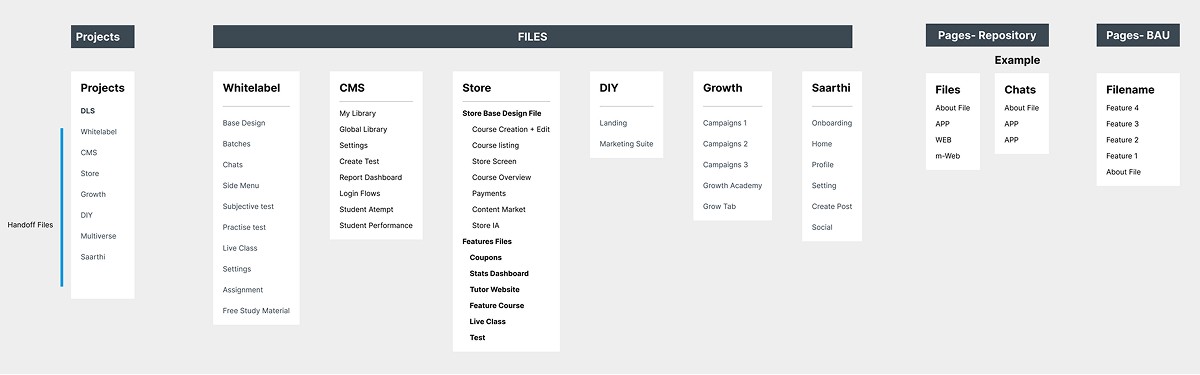1200x375 pixels.
Task: Click the wide FILES header banner
Action: click(532, 37)
